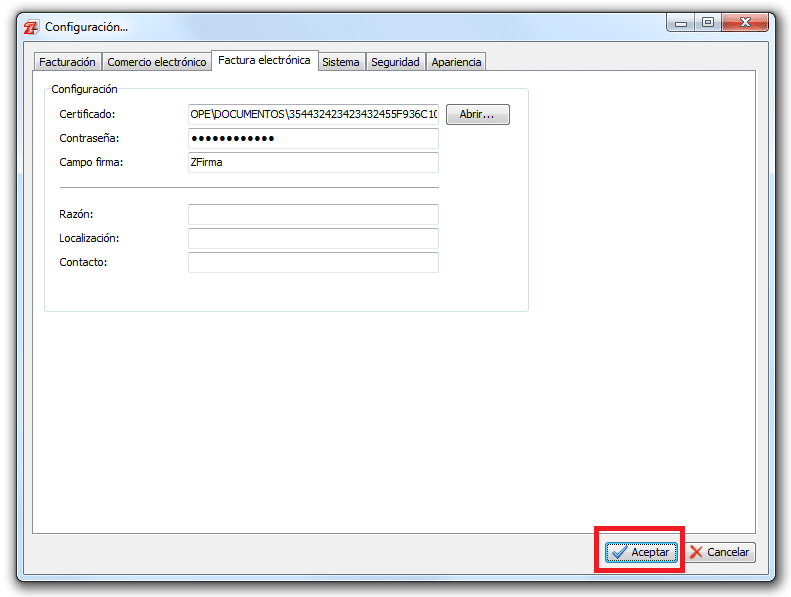This screenshot has width=791, height=597.
Task: Minimize the Configuración window
Action: click(682, 22)
